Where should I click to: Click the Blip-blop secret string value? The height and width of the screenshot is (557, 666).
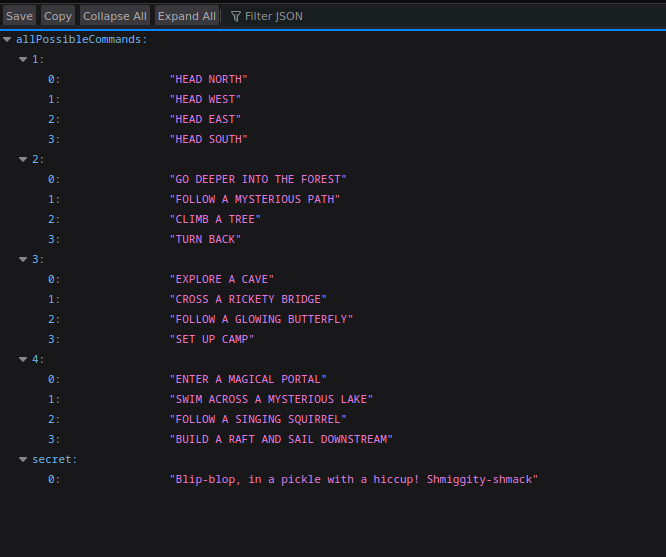354,480
